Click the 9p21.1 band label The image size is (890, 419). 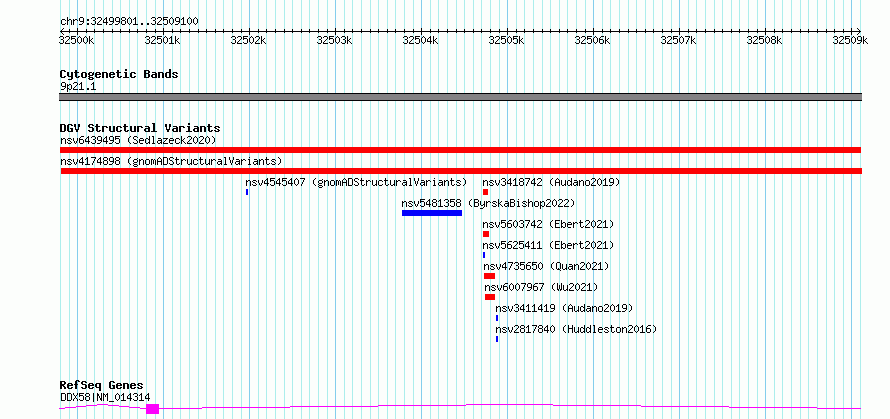pos(77,87)
